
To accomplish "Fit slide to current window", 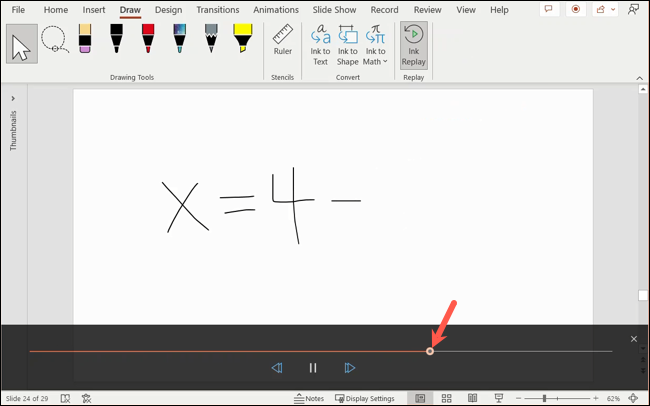I will (633, 399).
